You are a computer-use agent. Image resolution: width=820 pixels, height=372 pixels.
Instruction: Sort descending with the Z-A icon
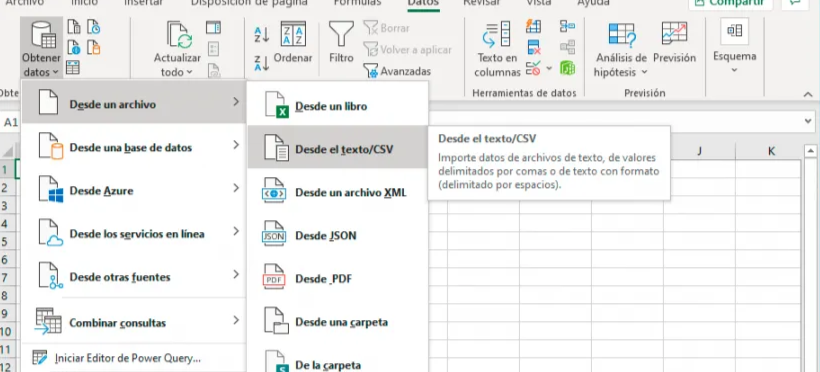click(x=261, y=62)
